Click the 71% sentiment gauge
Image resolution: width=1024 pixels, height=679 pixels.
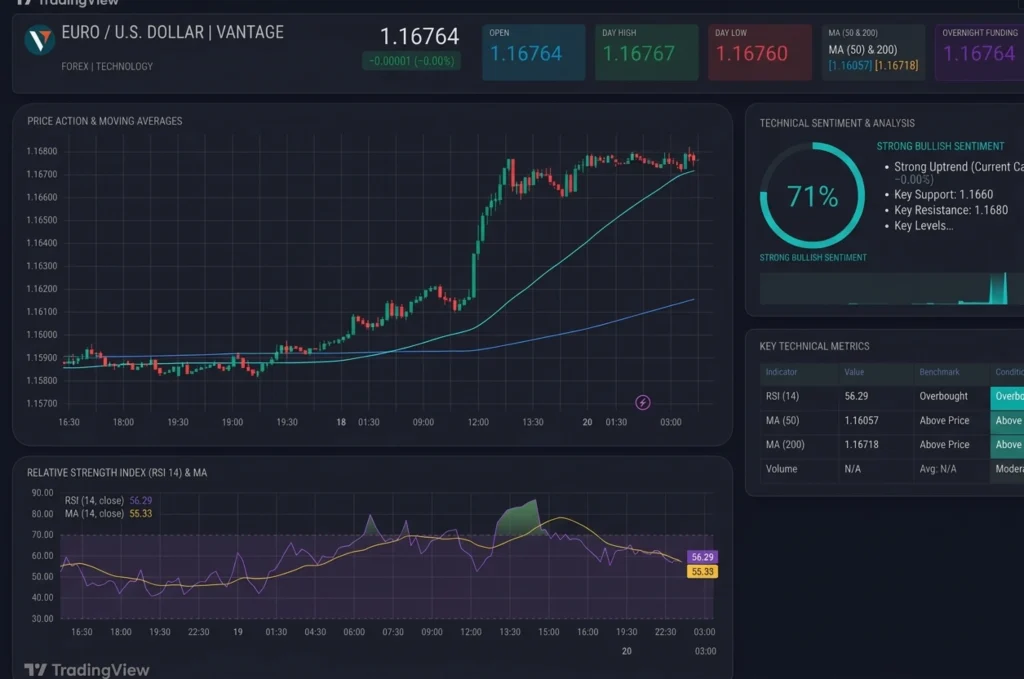[812, 195]
